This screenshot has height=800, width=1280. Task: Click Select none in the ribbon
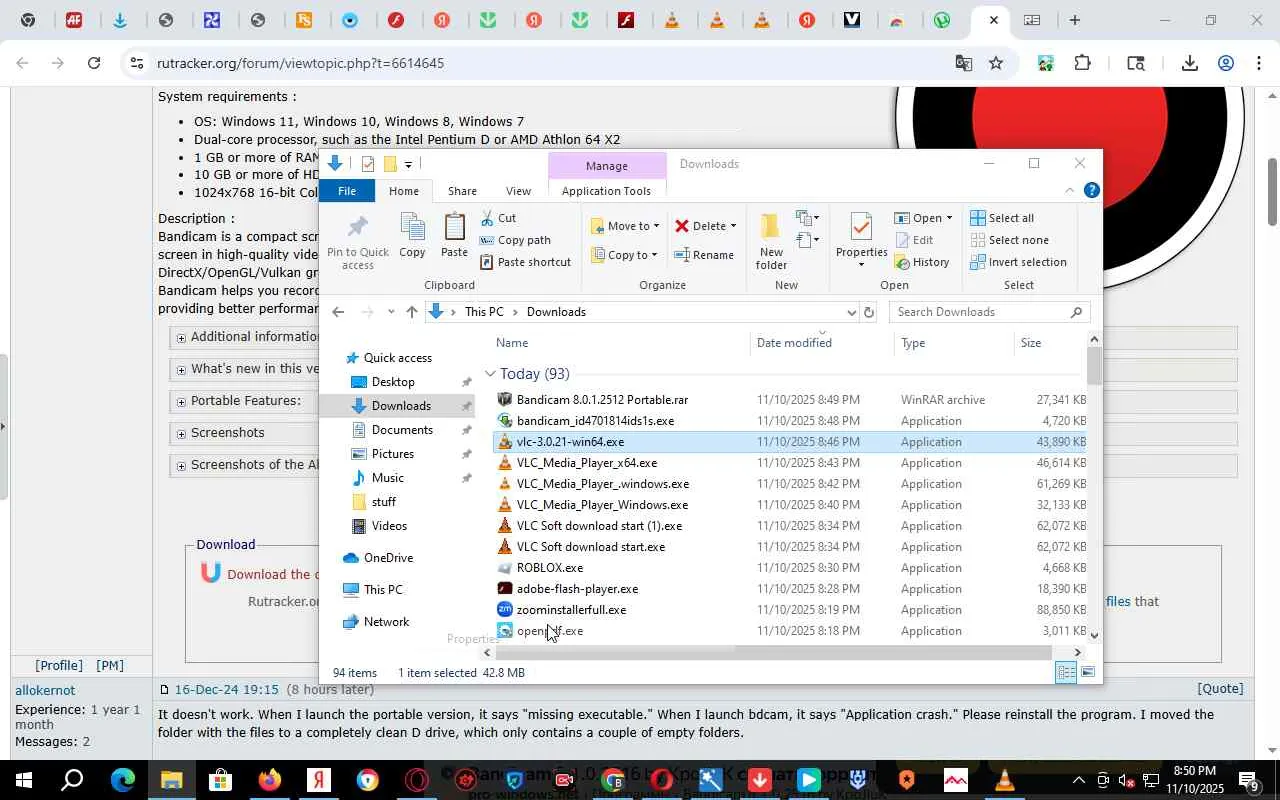click(x=1009, y=240)
